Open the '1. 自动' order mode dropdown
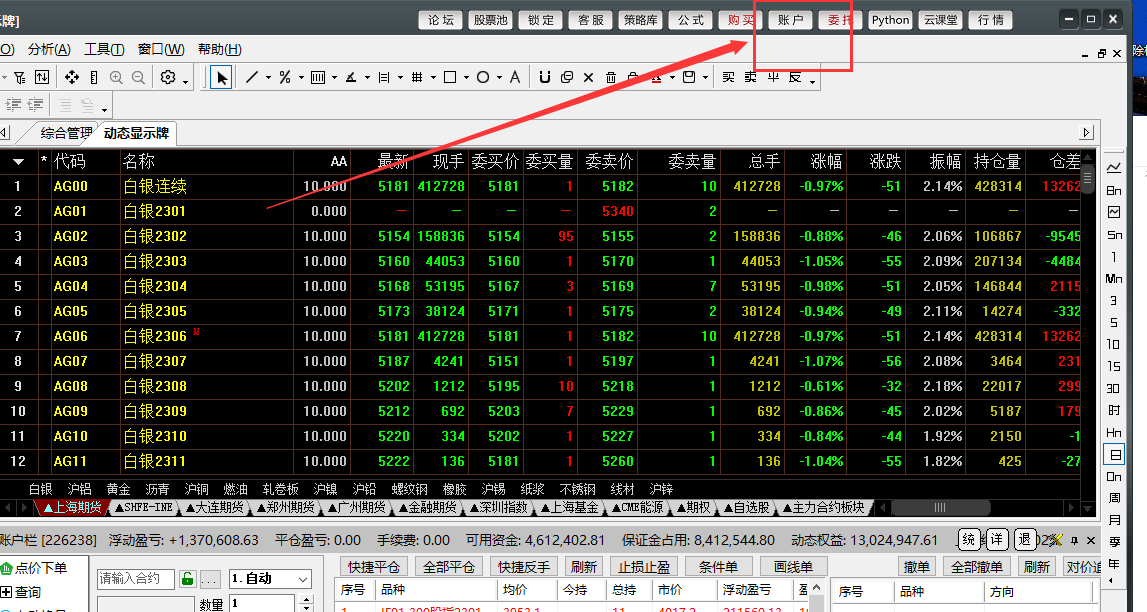 coord(303,579)
